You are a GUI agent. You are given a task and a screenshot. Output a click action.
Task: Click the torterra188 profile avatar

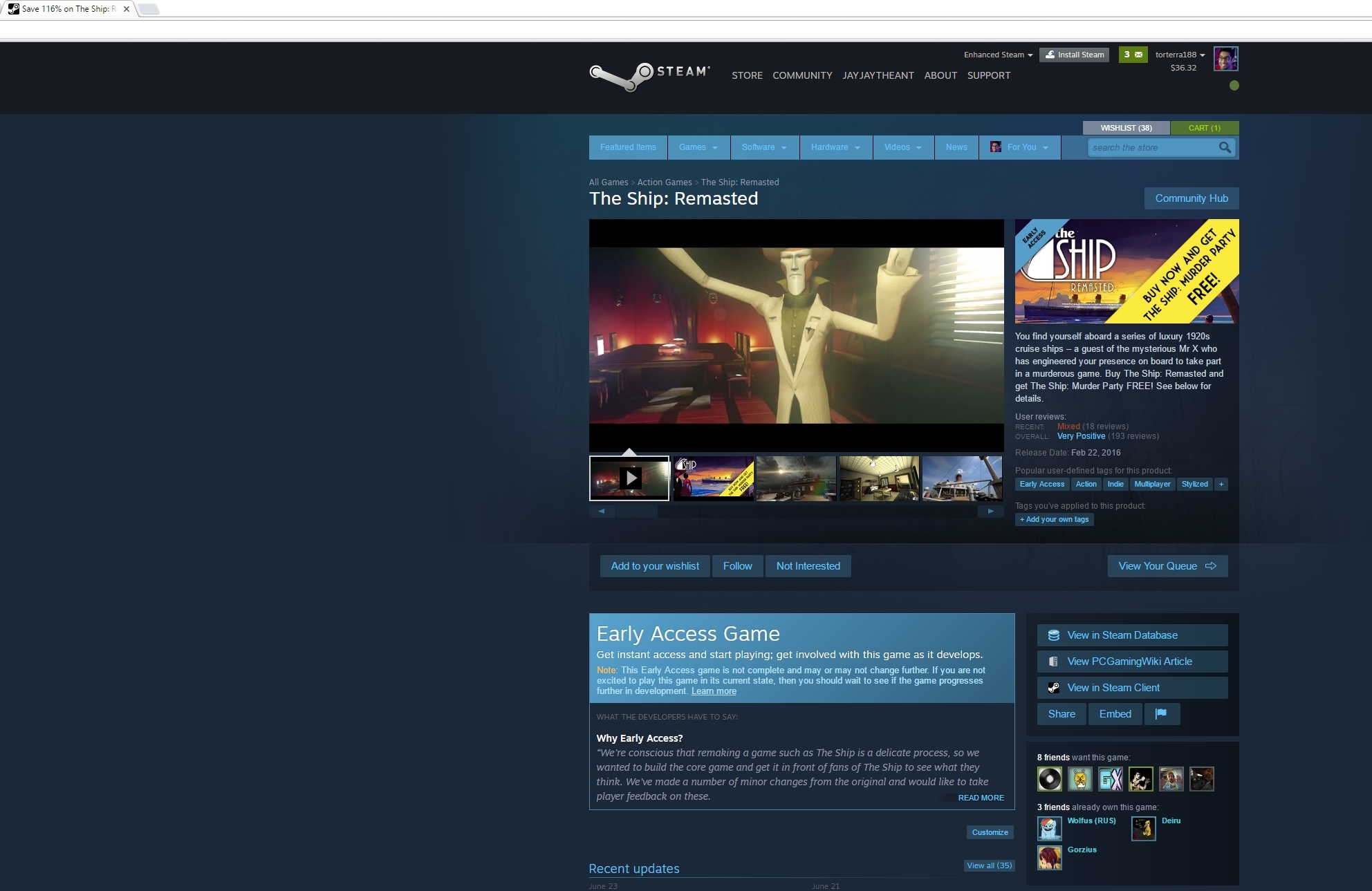pos(1225,59)
